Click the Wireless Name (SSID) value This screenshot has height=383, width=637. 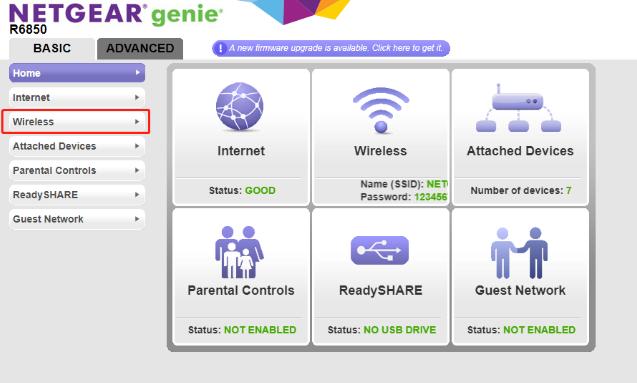pos(437,184)
